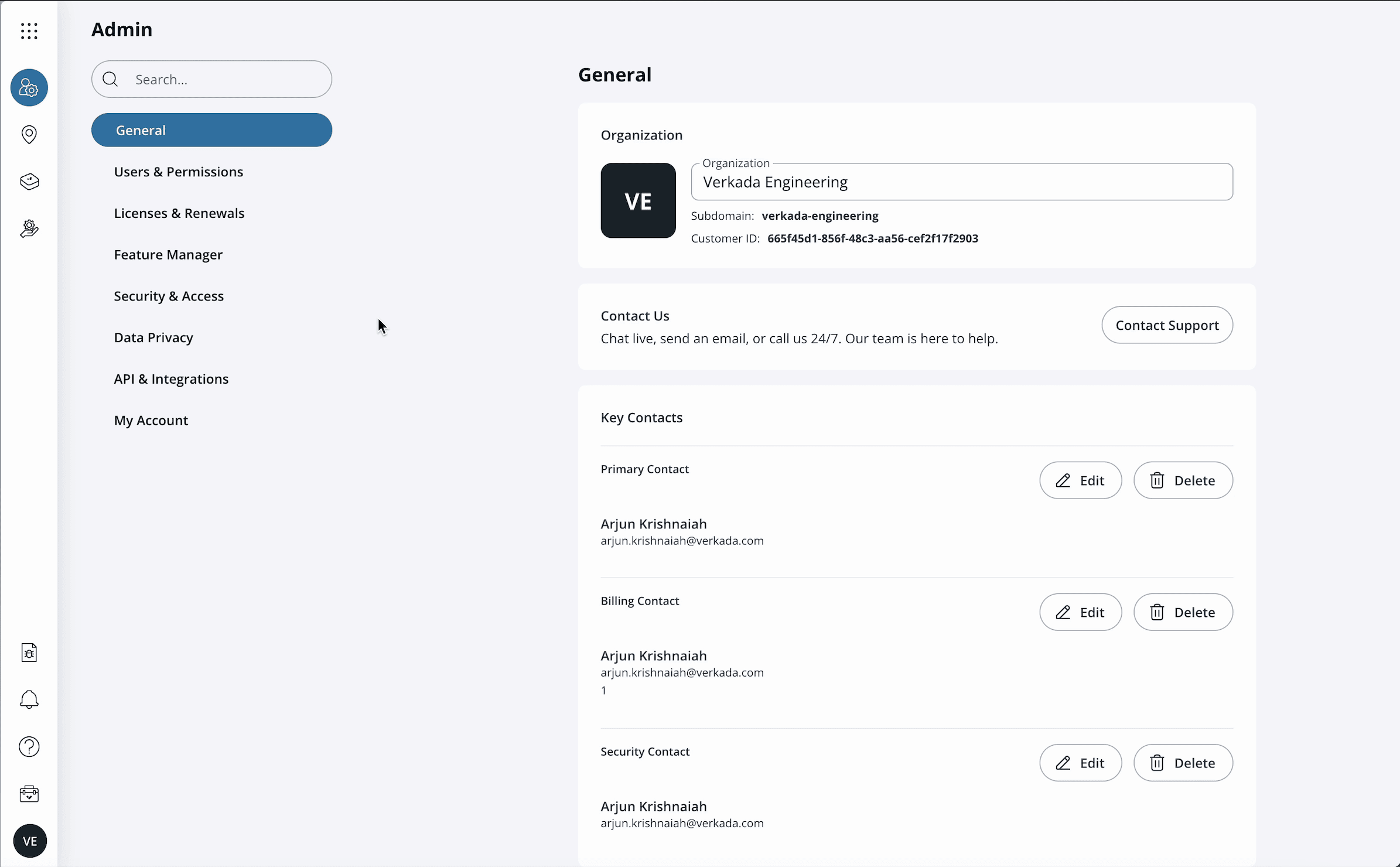Open the VE account avatar menu
The image size is (1400, 867).
[30, 841]
